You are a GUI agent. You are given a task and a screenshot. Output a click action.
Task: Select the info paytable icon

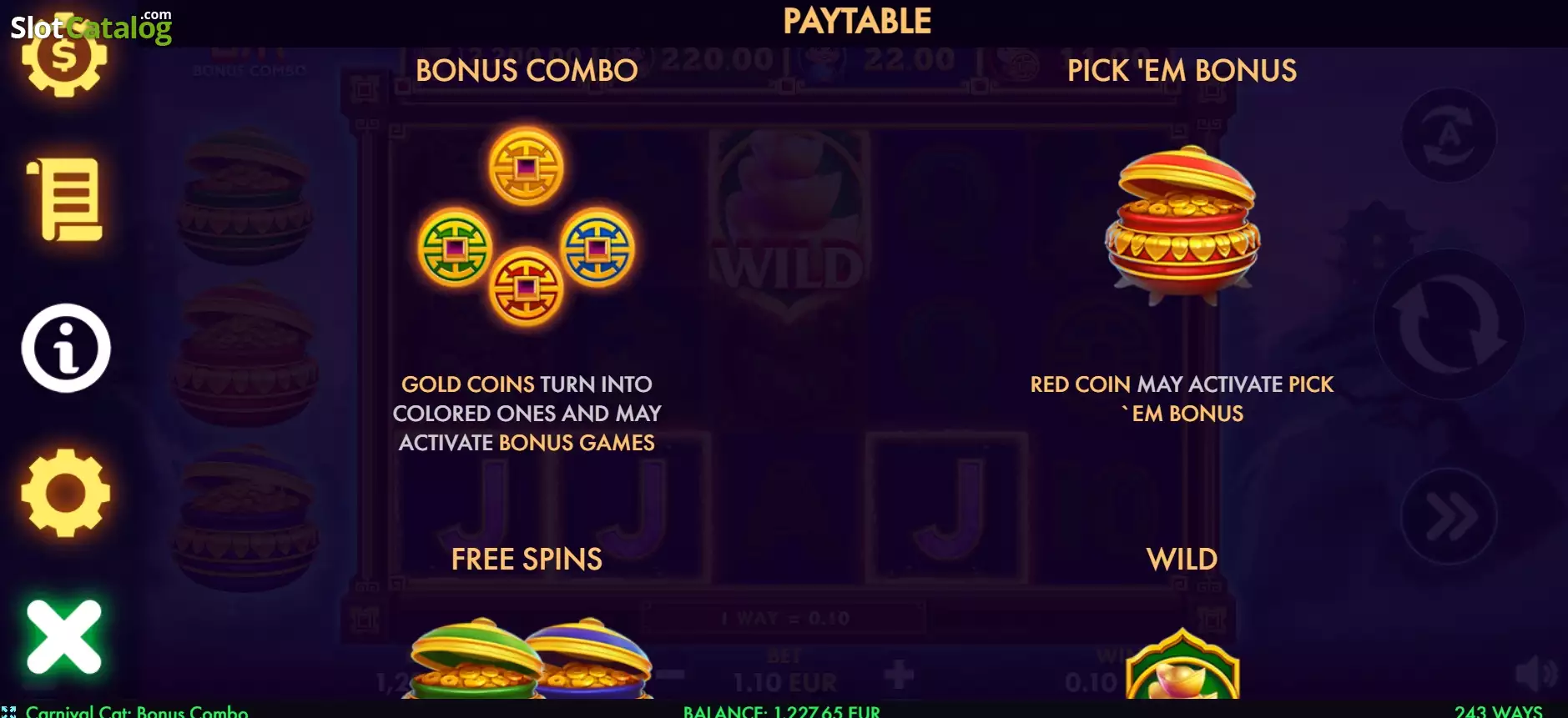(66, 348)
